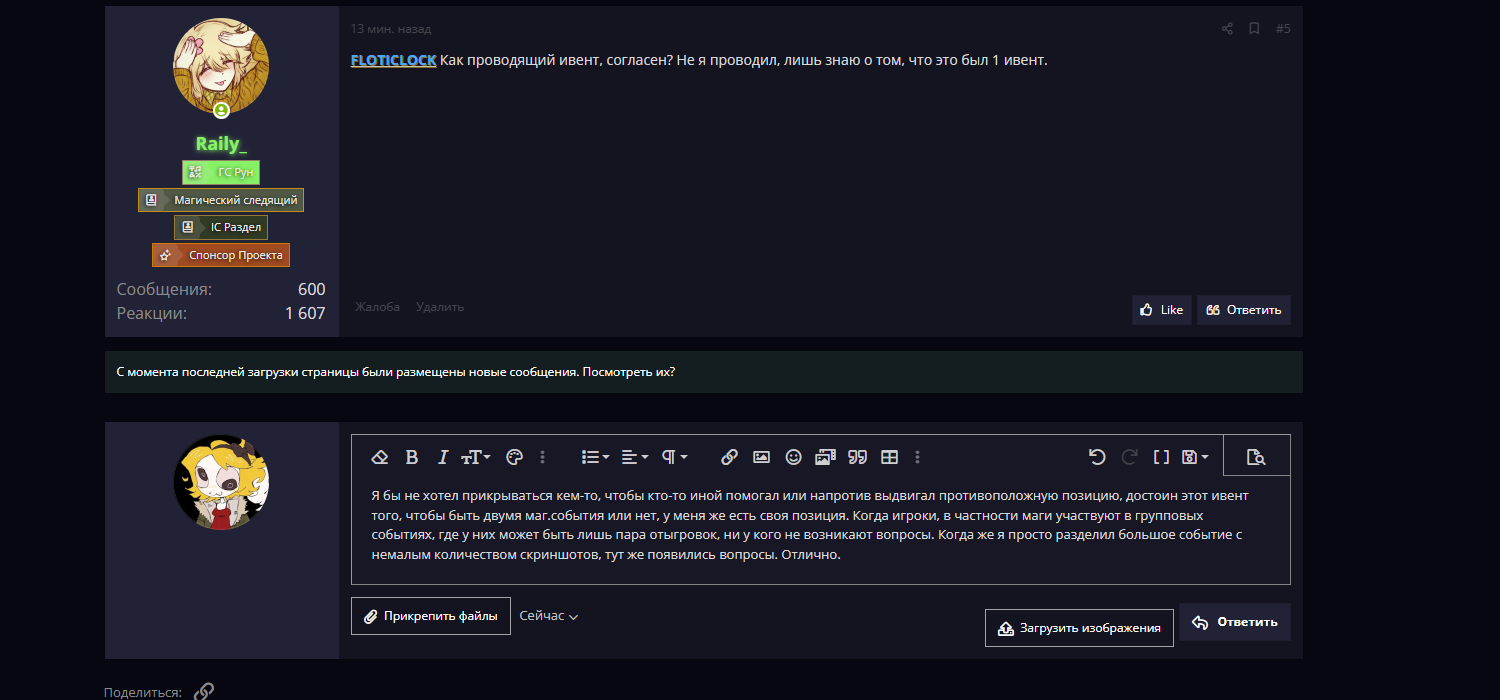
Task: Open the font size dropdown
Action: pyautogui.click(x=475, y=457)
